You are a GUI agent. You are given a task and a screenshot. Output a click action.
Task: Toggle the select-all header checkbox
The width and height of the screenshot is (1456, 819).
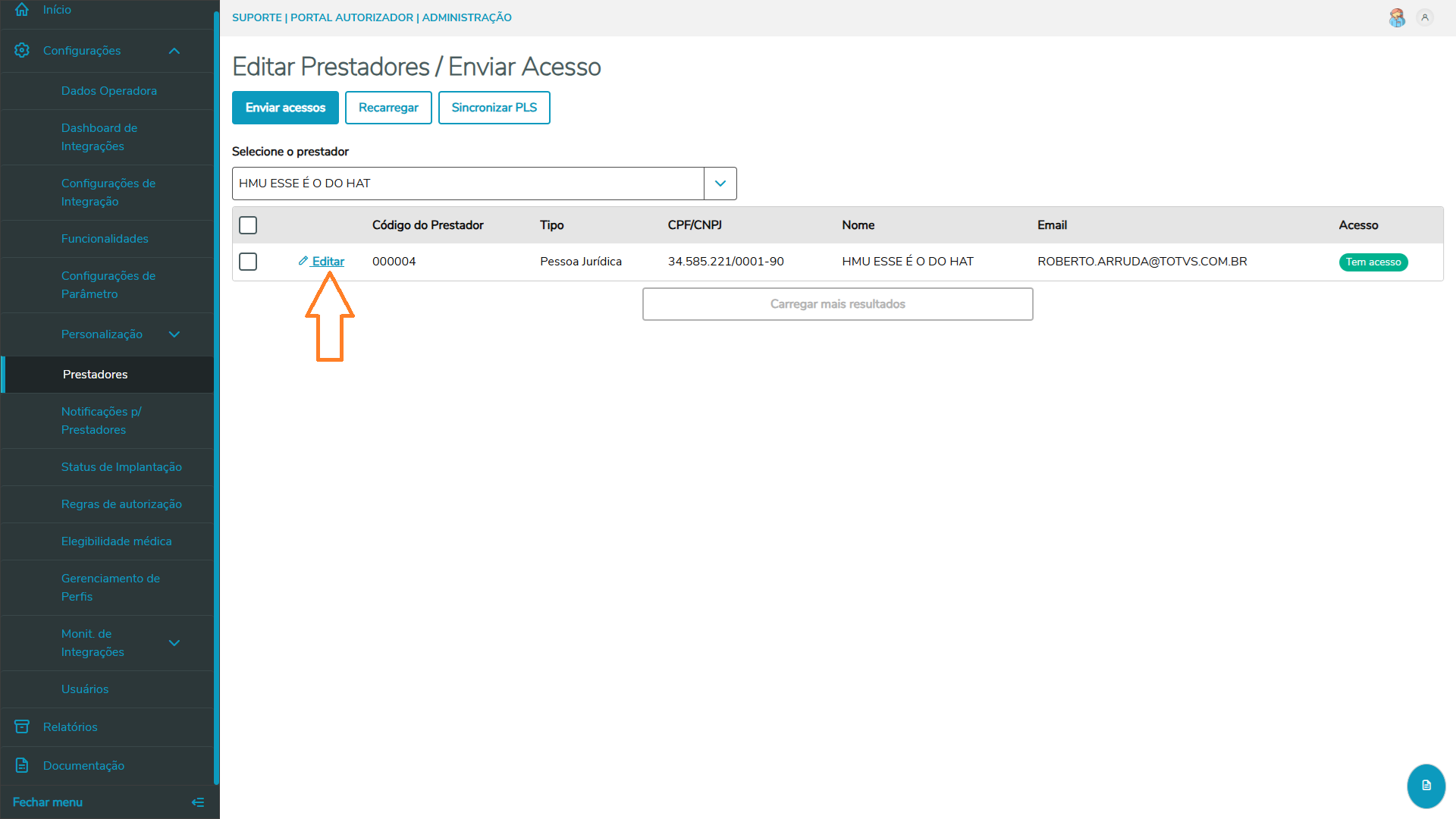coord(248,225)
